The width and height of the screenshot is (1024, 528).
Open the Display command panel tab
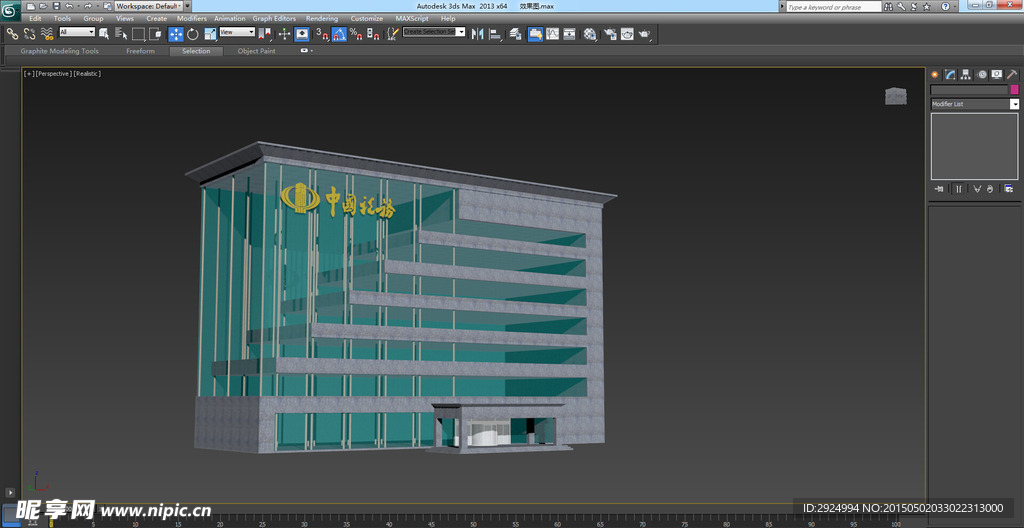(997, 74)
